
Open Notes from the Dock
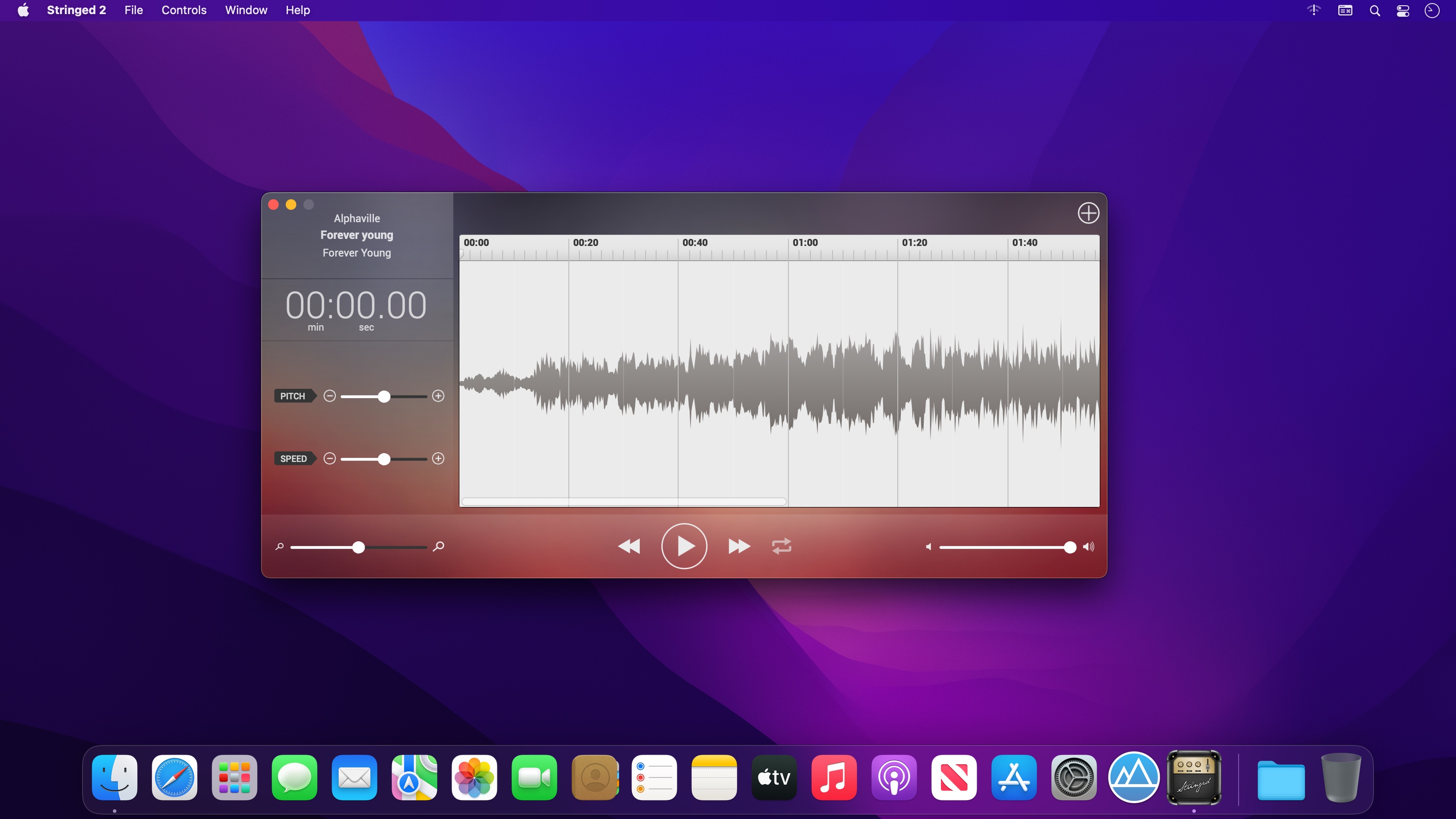coord(714,777)
